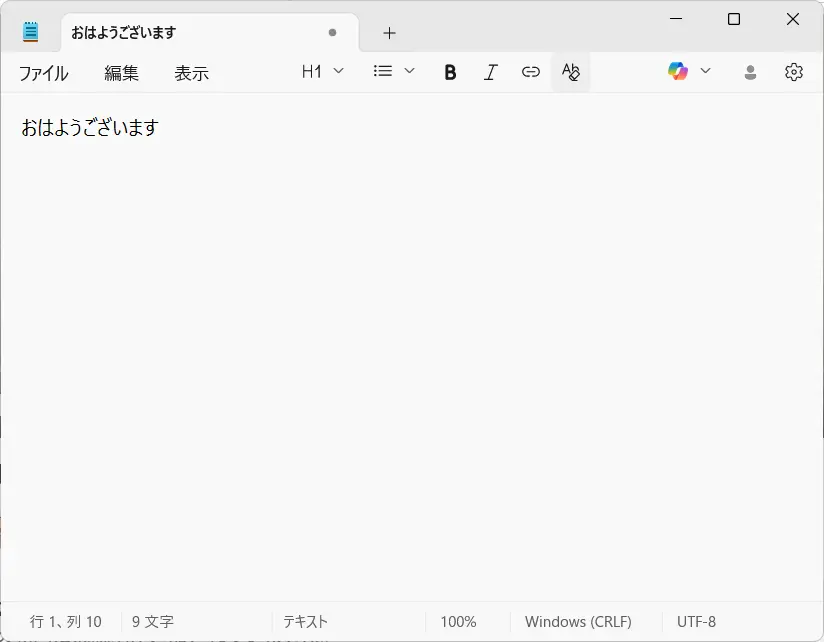Expand the Copilot dropdown chevron
The height and width of the screenshot is (642, 824).
pyautogui.click(x=706, y=71)
